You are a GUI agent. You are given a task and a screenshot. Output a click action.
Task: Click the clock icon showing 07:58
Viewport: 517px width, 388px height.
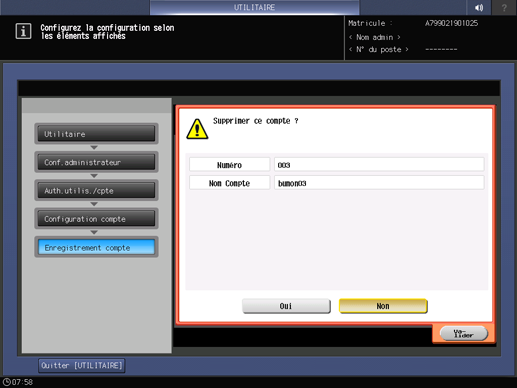(7, 382)
